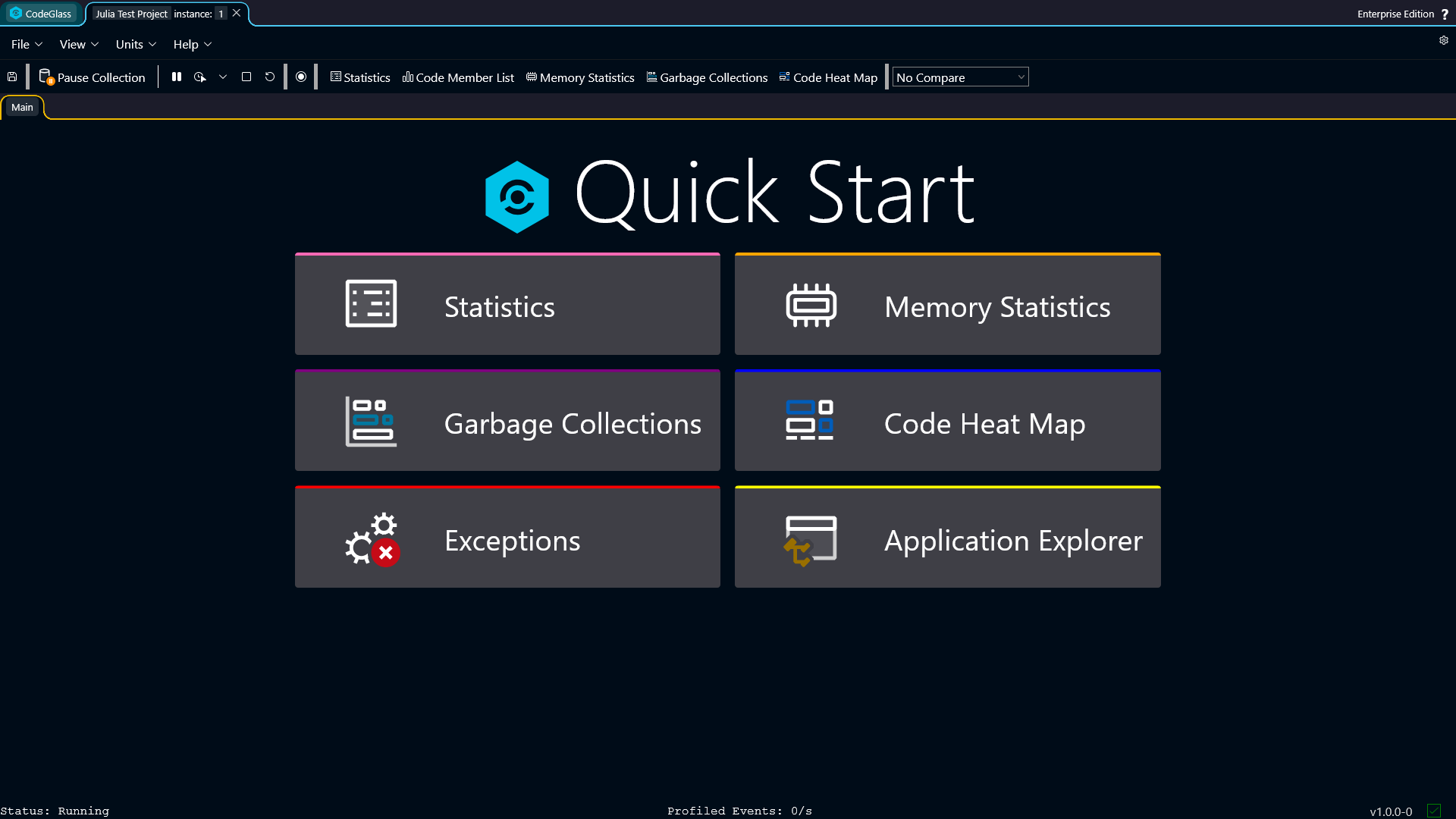Open Code Heat Map from the toolbar

828,77
